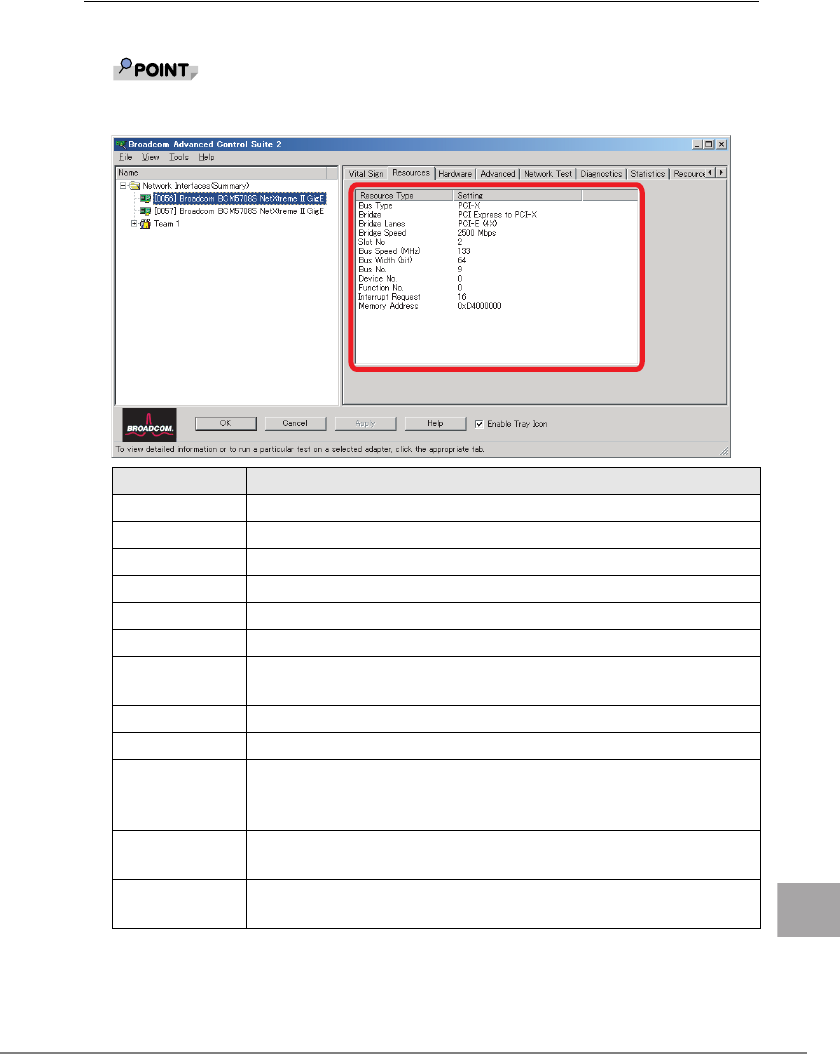
Task: Select the Bus Width (bit) row
Action: coord(497,260)
